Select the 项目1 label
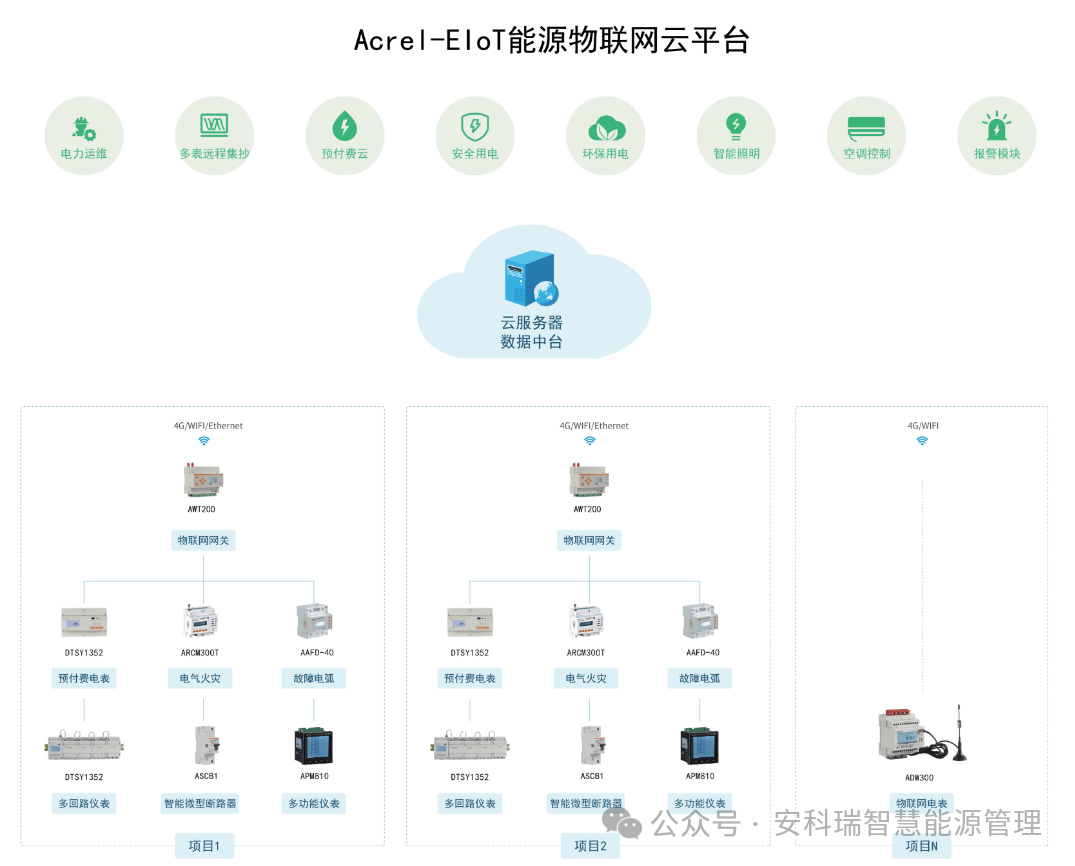The width and height of the screenshot is (1075, 866). click(204, 846)
